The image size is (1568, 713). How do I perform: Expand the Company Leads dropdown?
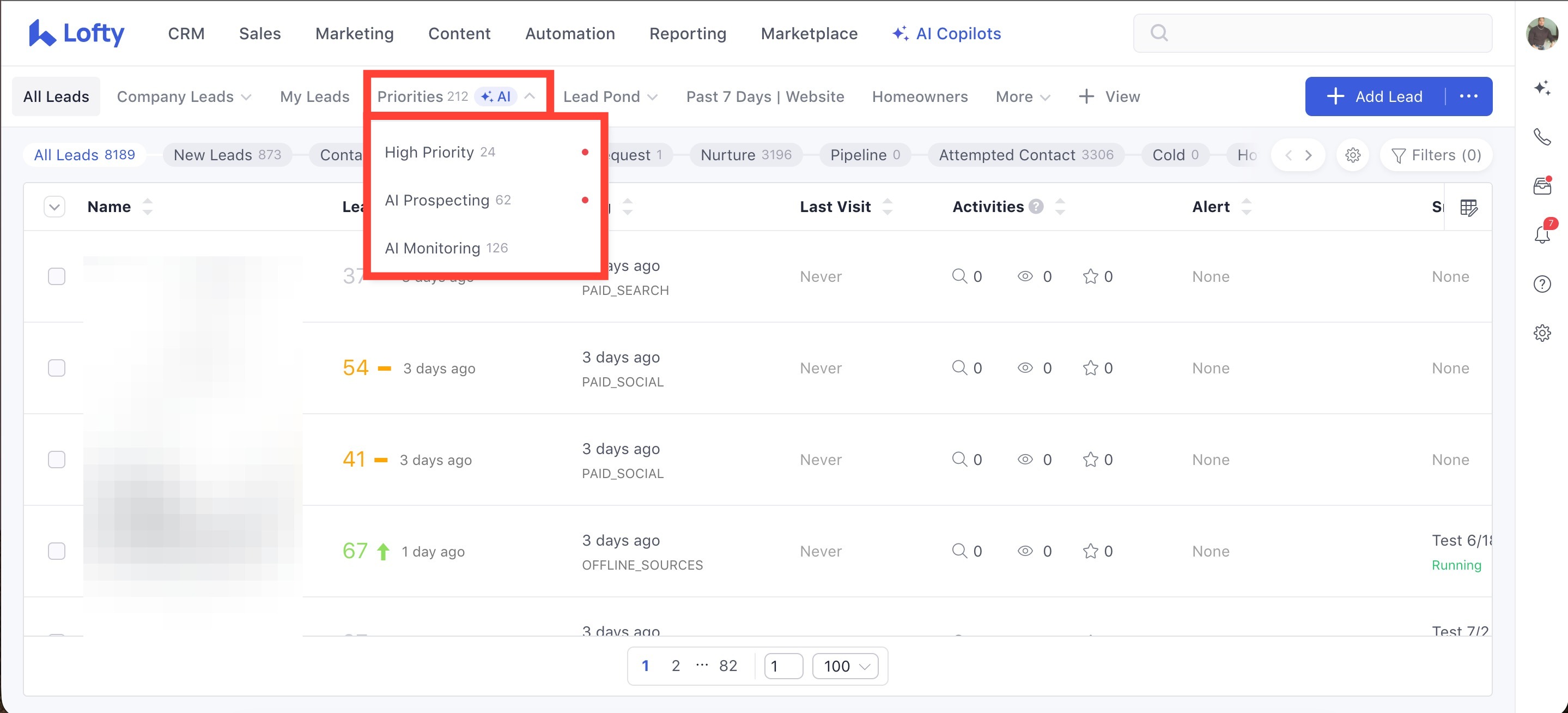(184, 97)
